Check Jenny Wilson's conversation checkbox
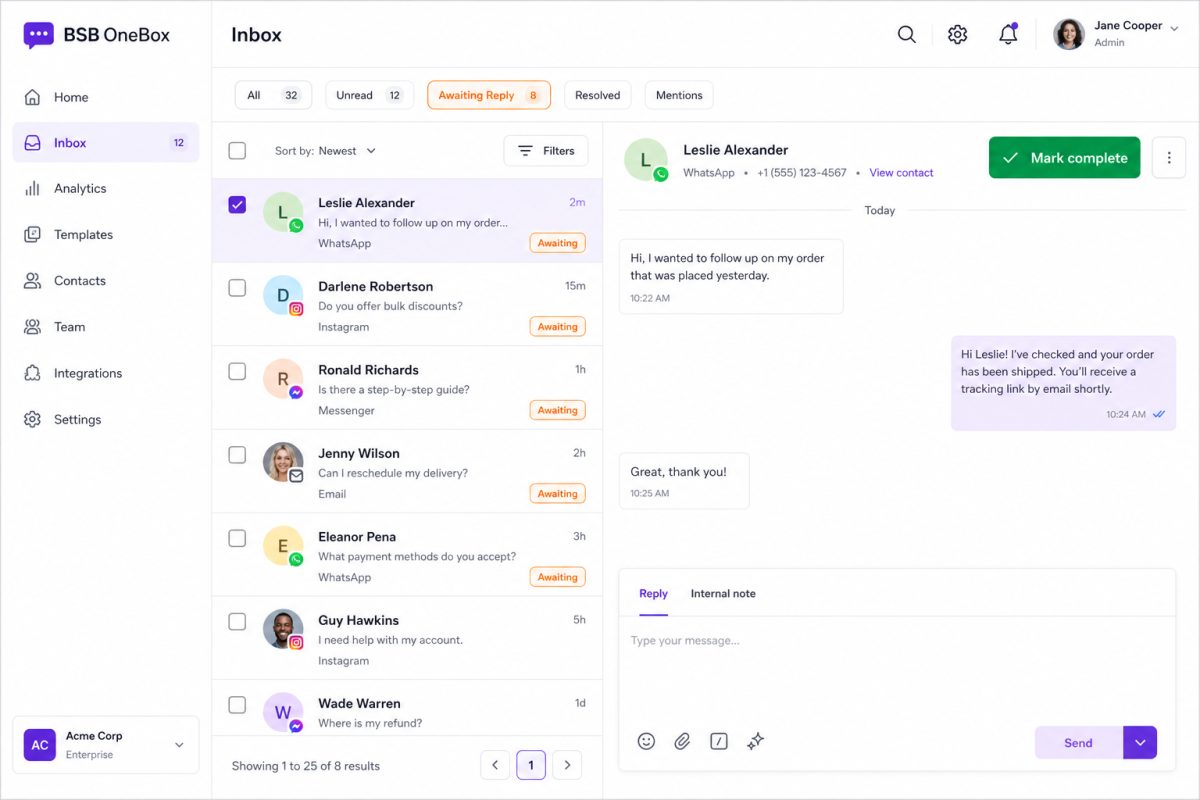Screen dimensions: 1200x800 237,455
